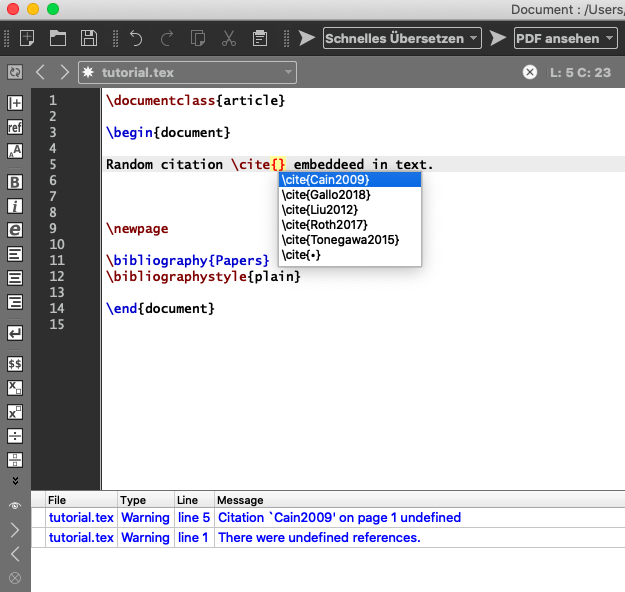Redo the last undone edit
This screenshot has width=625, height=592.
click(x=167, y=38)
